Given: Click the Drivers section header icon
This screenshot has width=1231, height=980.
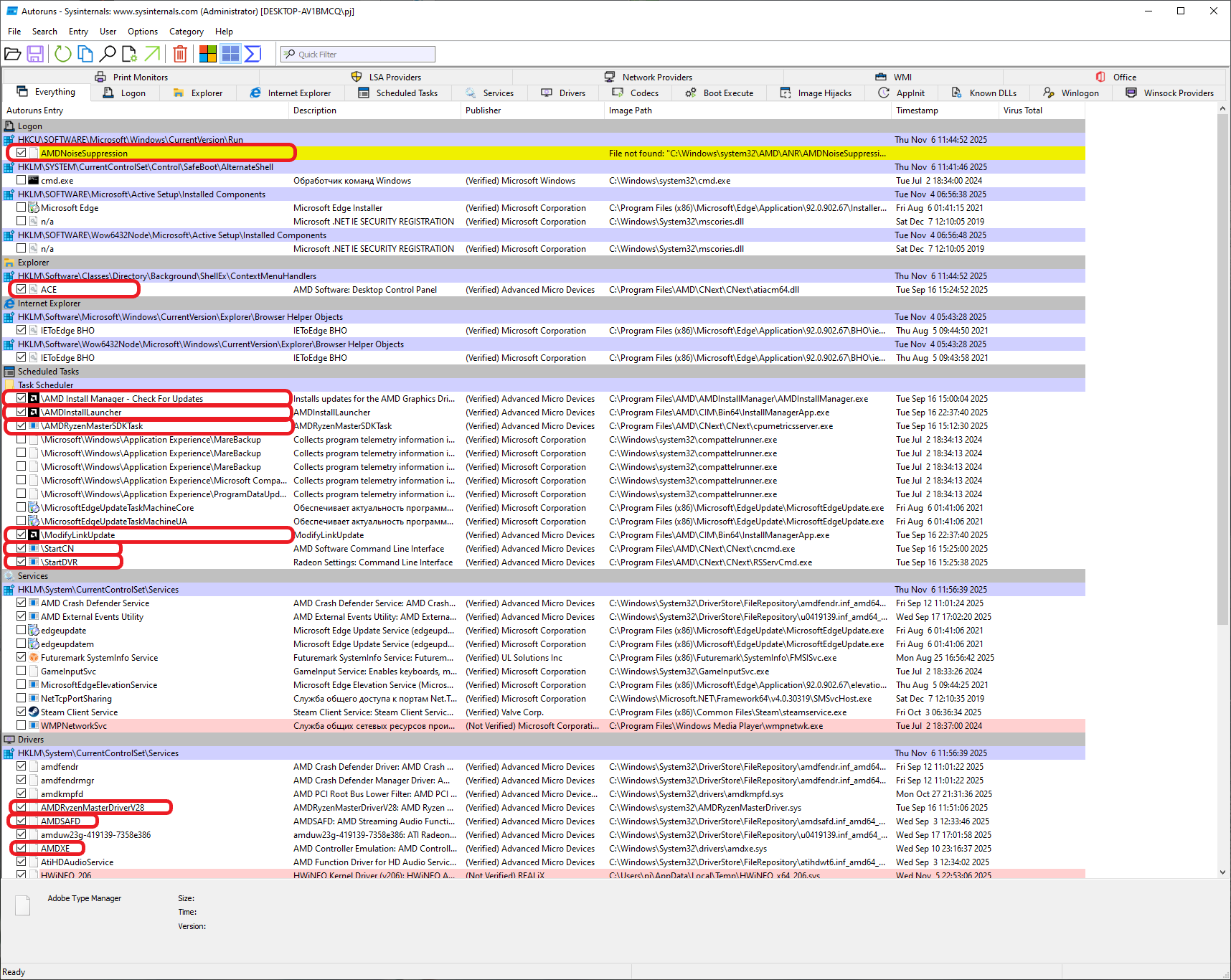Looking at the screenshot, I should point(9,740).
